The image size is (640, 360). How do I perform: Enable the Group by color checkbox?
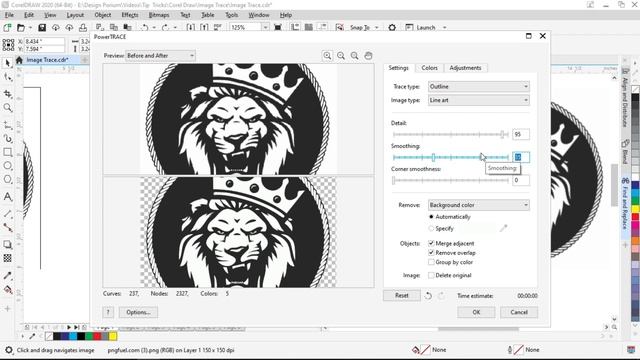coord(431,262)
